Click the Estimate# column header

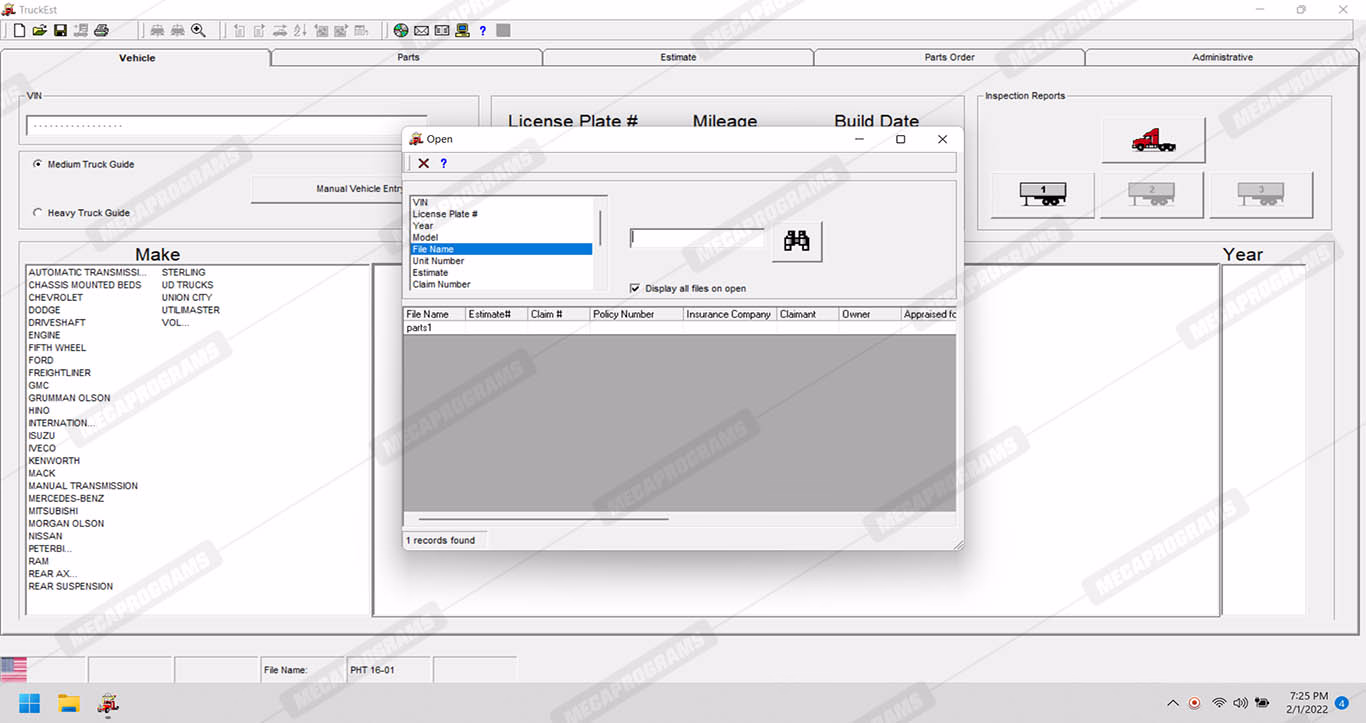pyautogui.click(x=496, y=314)
